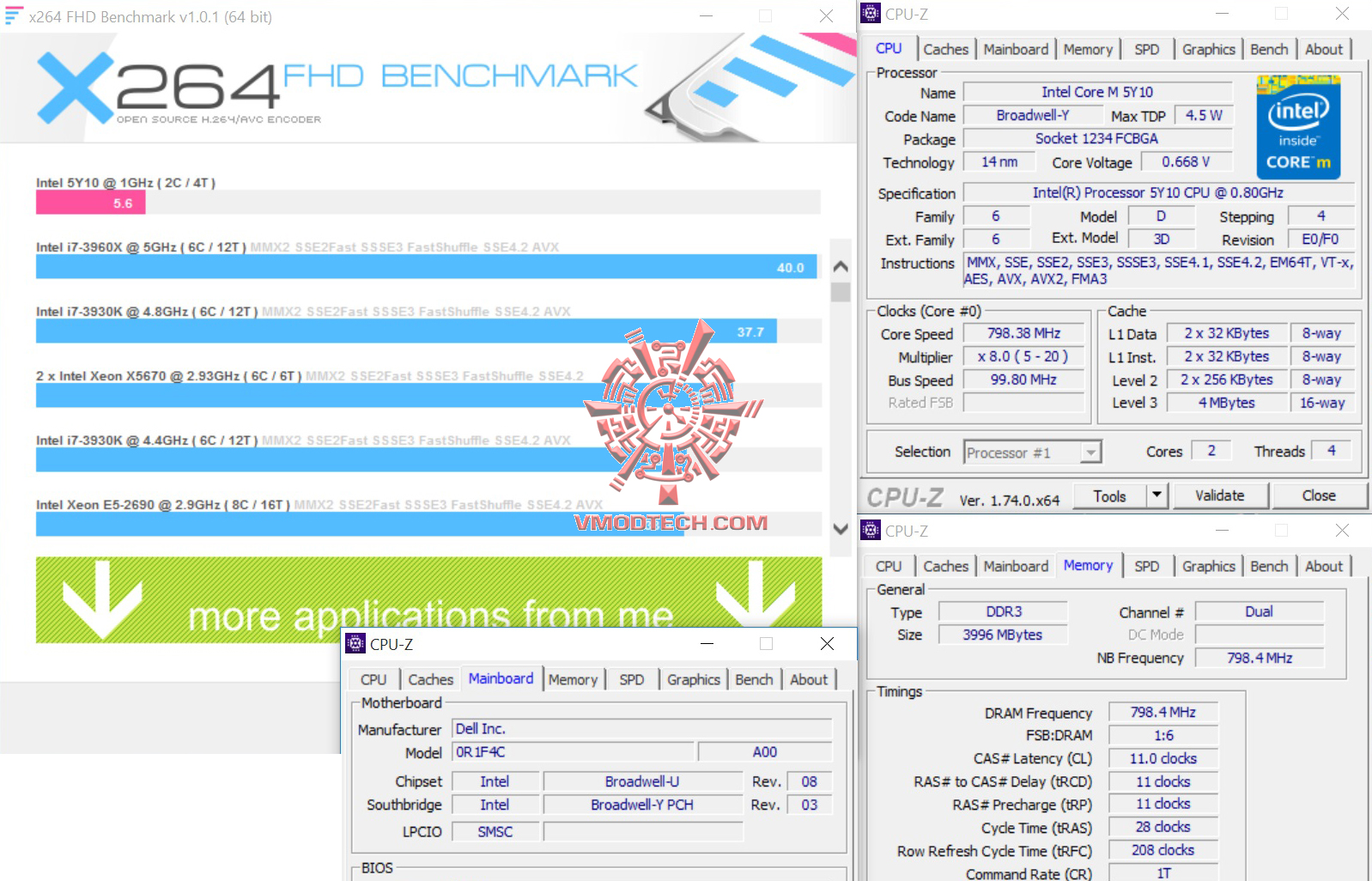Switch to Graphics tab in CPU-Z processor window

tap(1208, 50)
